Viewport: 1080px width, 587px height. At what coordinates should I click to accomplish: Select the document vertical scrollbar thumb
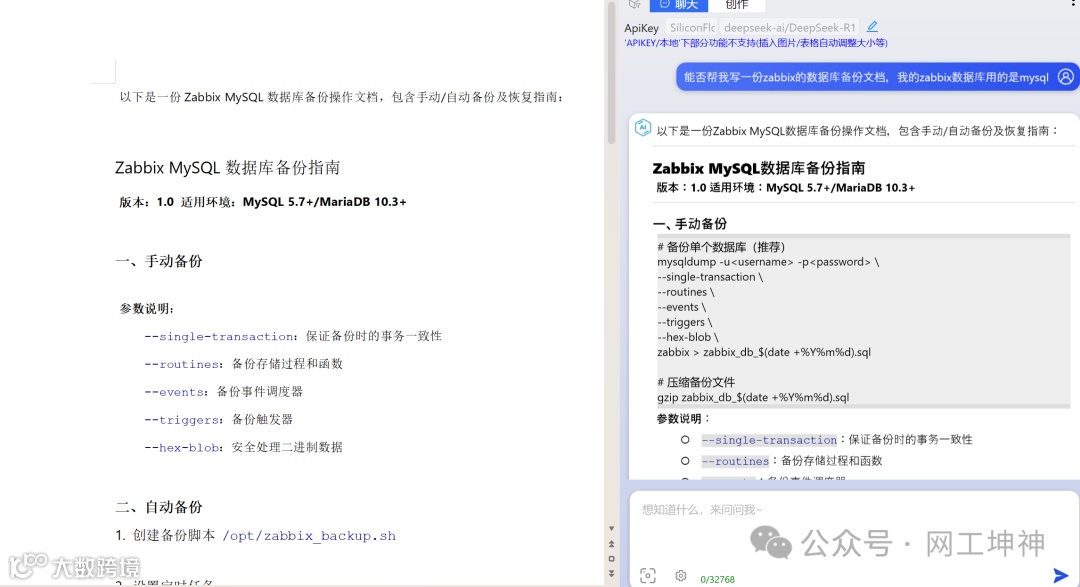(x=611, y=72)
